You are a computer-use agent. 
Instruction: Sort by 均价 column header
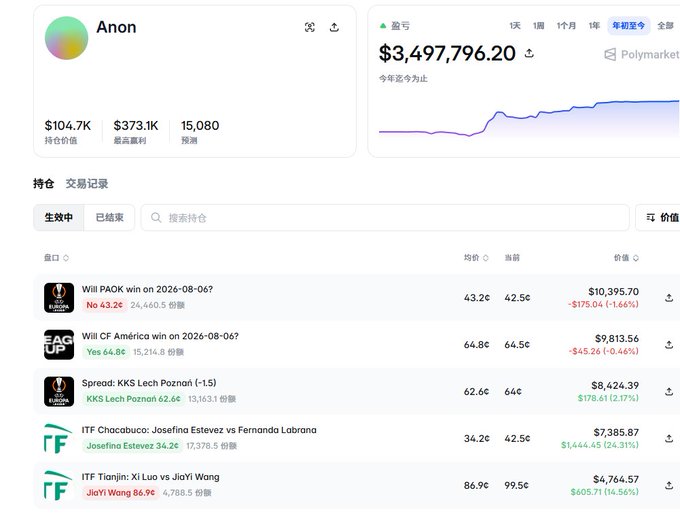[x=476, y=258]
